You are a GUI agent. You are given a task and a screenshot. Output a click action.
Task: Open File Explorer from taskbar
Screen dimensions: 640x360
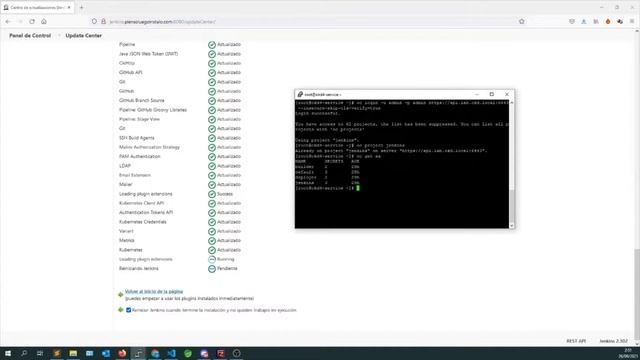coord(73,353)
